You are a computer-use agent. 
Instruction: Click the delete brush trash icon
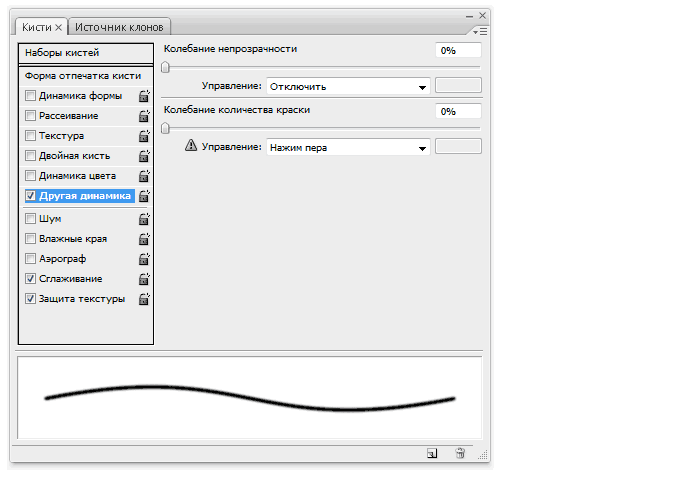coord(460,453)
